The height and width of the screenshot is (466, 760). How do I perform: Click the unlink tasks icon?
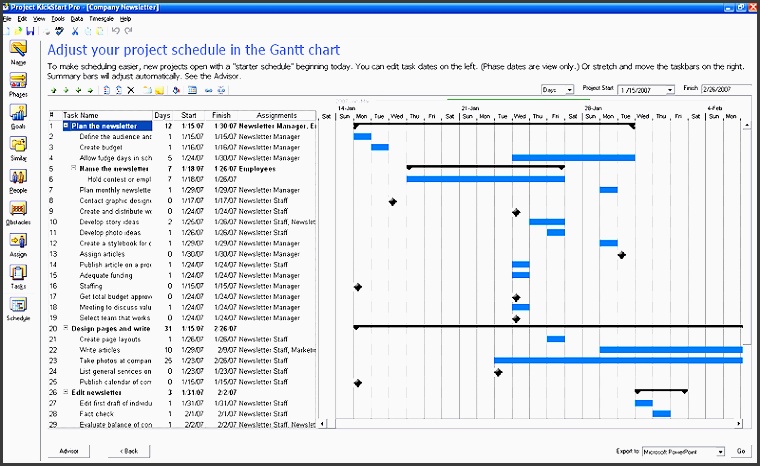click(222, 90)
